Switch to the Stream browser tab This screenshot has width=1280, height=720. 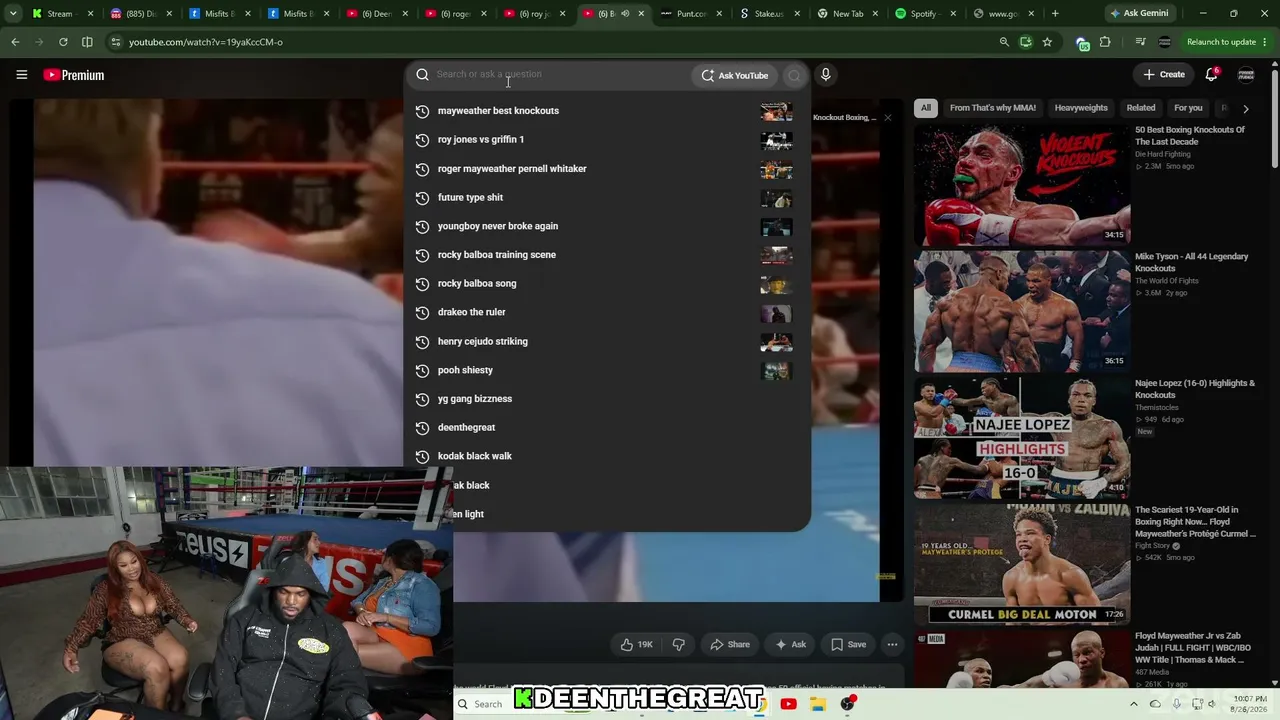[60, 14]
